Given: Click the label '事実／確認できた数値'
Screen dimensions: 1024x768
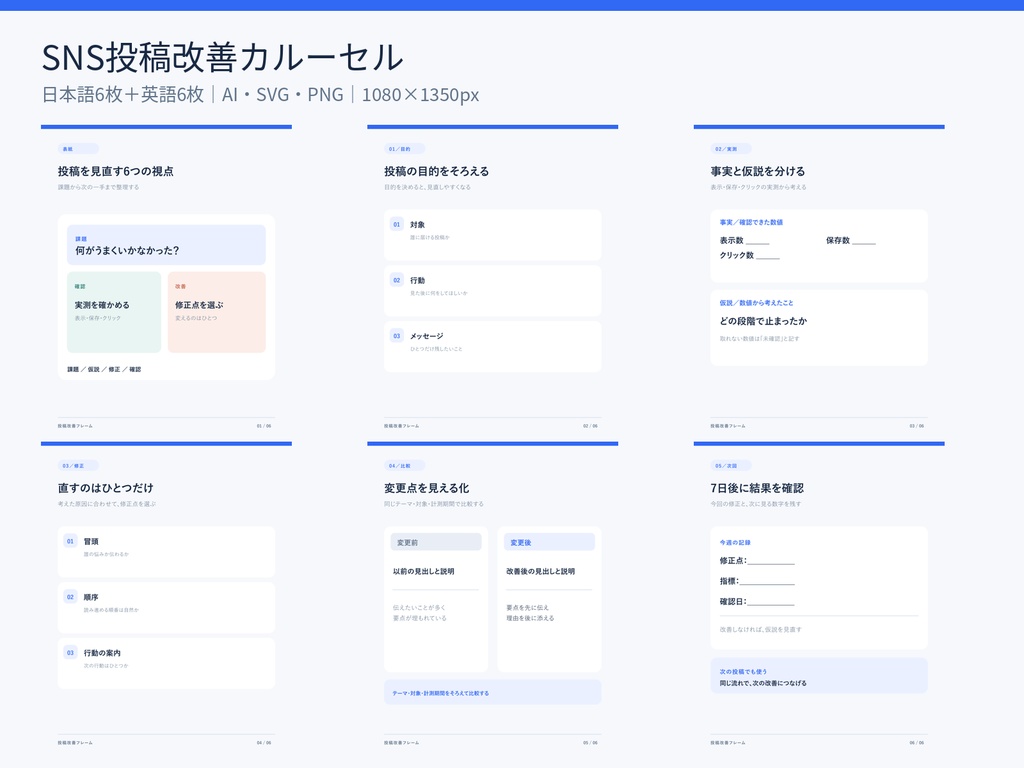Looking at the screenshot, I should 751,222.
